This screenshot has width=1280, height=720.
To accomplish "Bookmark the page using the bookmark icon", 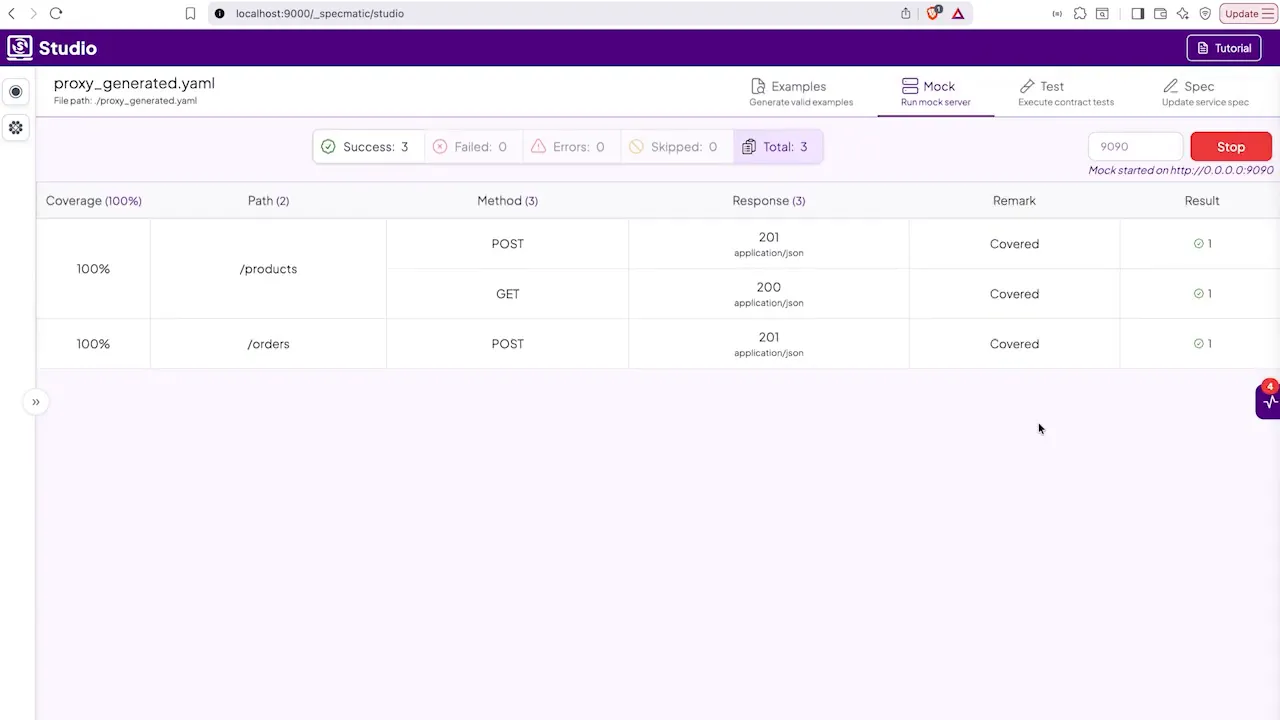I will [190, 13].
